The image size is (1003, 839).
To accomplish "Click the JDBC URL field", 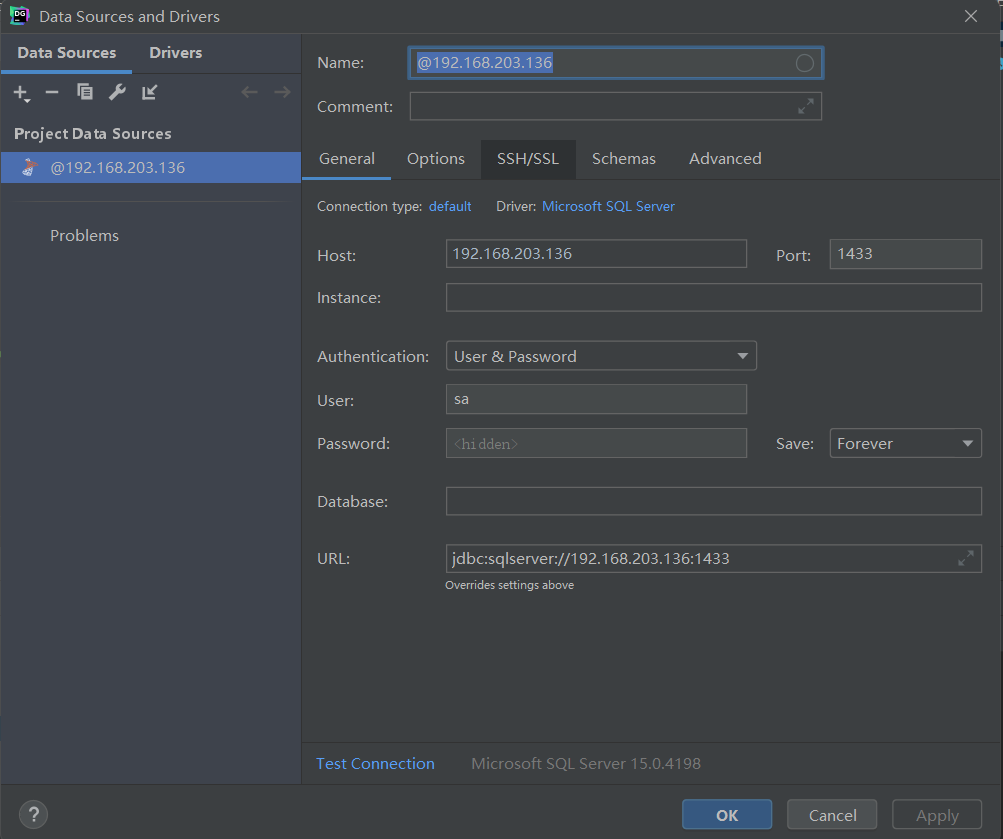I will tap(713, 558).
